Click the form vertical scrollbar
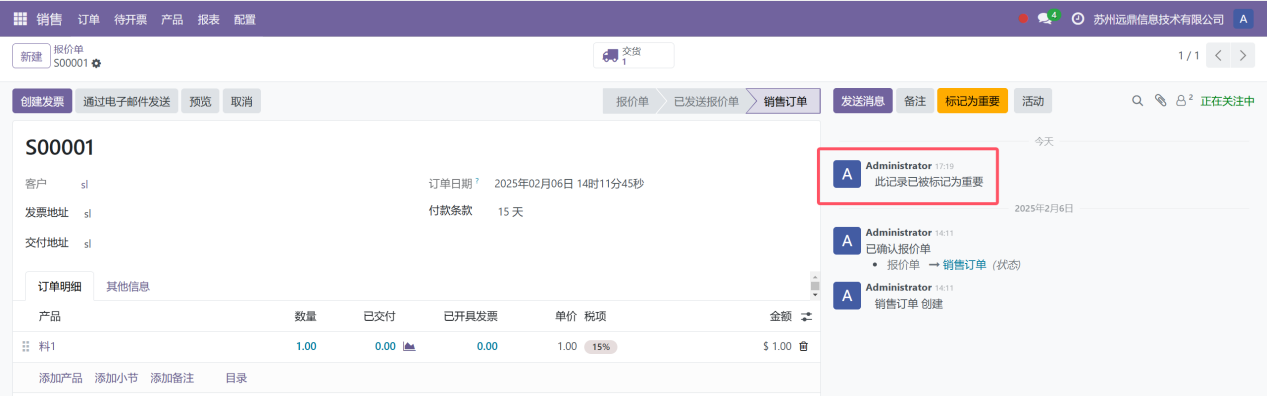This screenshot has width=1267, height=396. pos(814,285)
